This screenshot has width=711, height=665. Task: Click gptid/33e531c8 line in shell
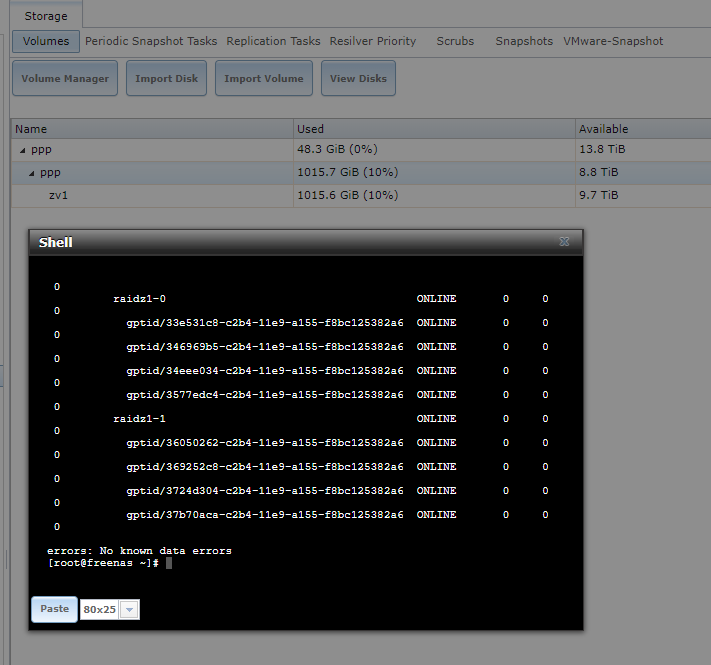tap(265, 323)
